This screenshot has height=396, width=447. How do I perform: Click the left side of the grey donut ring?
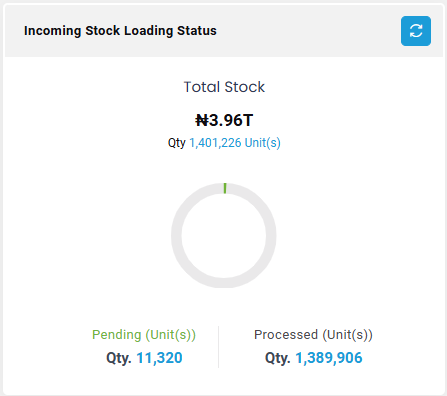tap(176, 235)
